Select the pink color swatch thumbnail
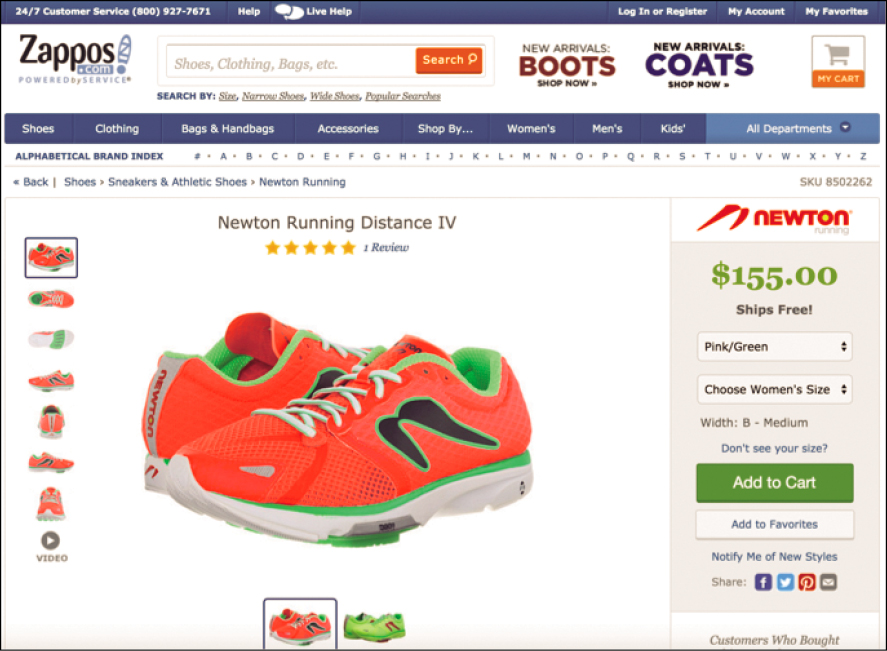The height and width of the screenshot is (651, 887). click(x=300, y=624)
